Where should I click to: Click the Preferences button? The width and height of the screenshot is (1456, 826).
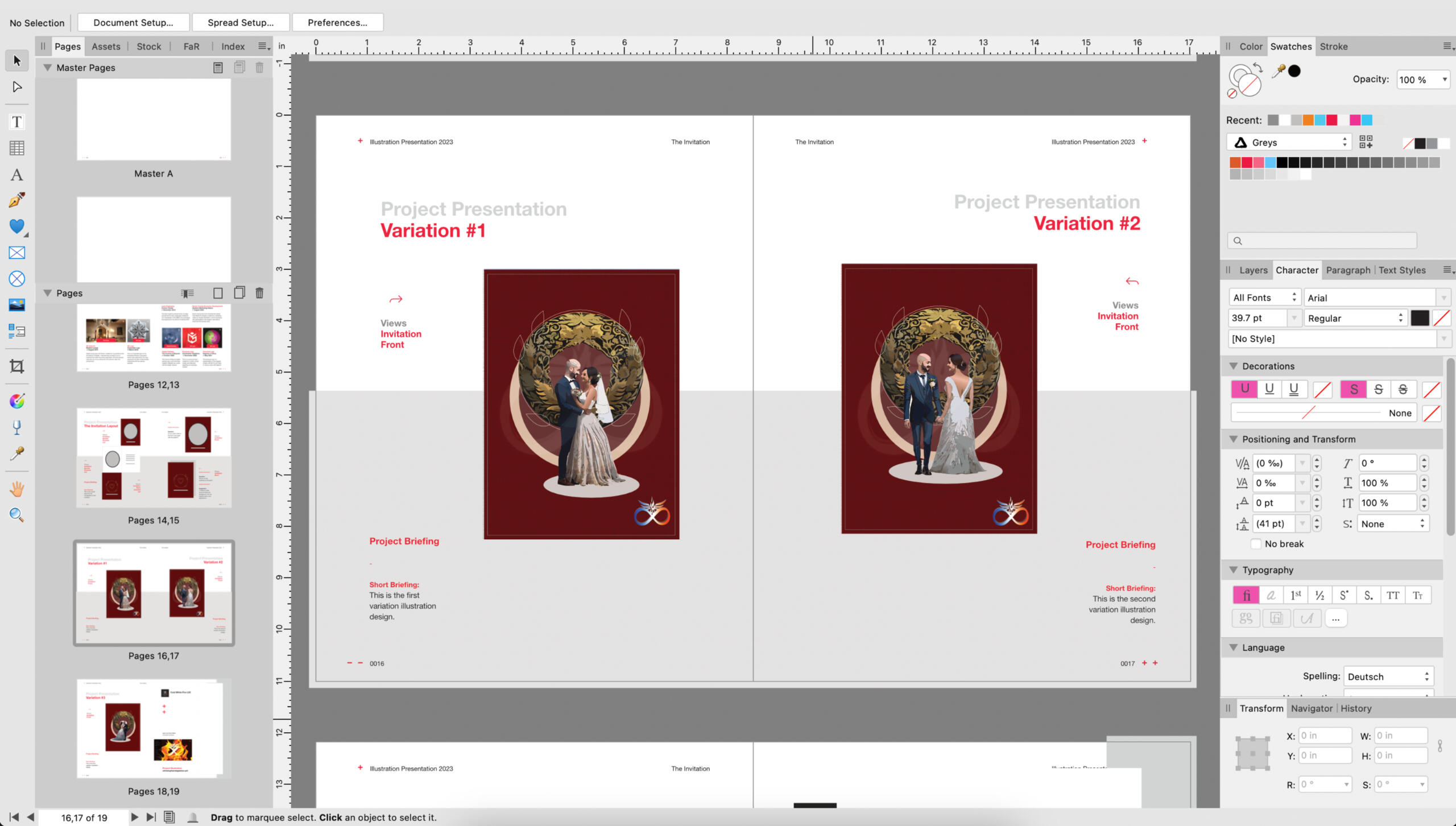337,22
